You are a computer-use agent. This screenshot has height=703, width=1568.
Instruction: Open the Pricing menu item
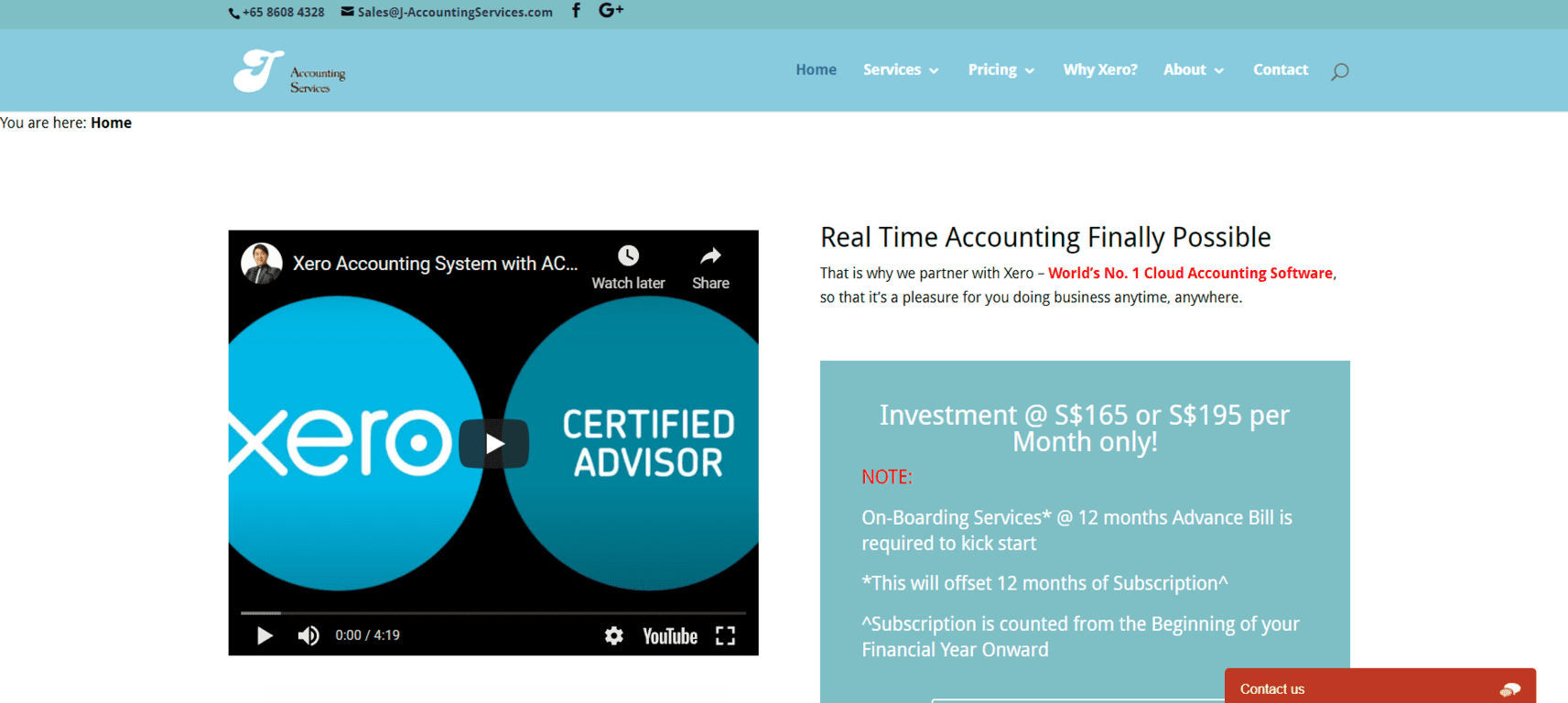click(992, 70)
